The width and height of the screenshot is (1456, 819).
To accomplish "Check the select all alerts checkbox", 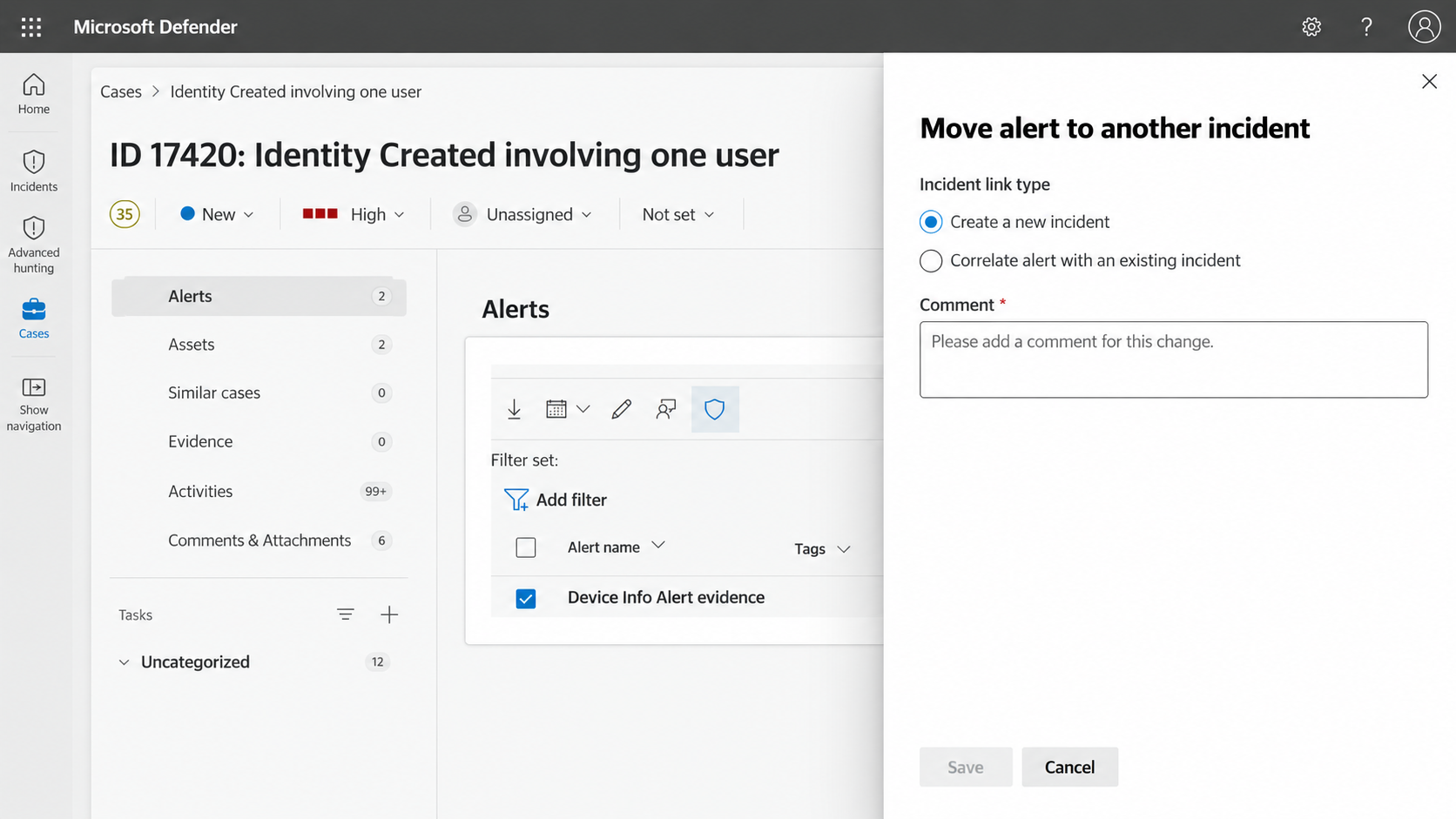I will coord(526,547).
